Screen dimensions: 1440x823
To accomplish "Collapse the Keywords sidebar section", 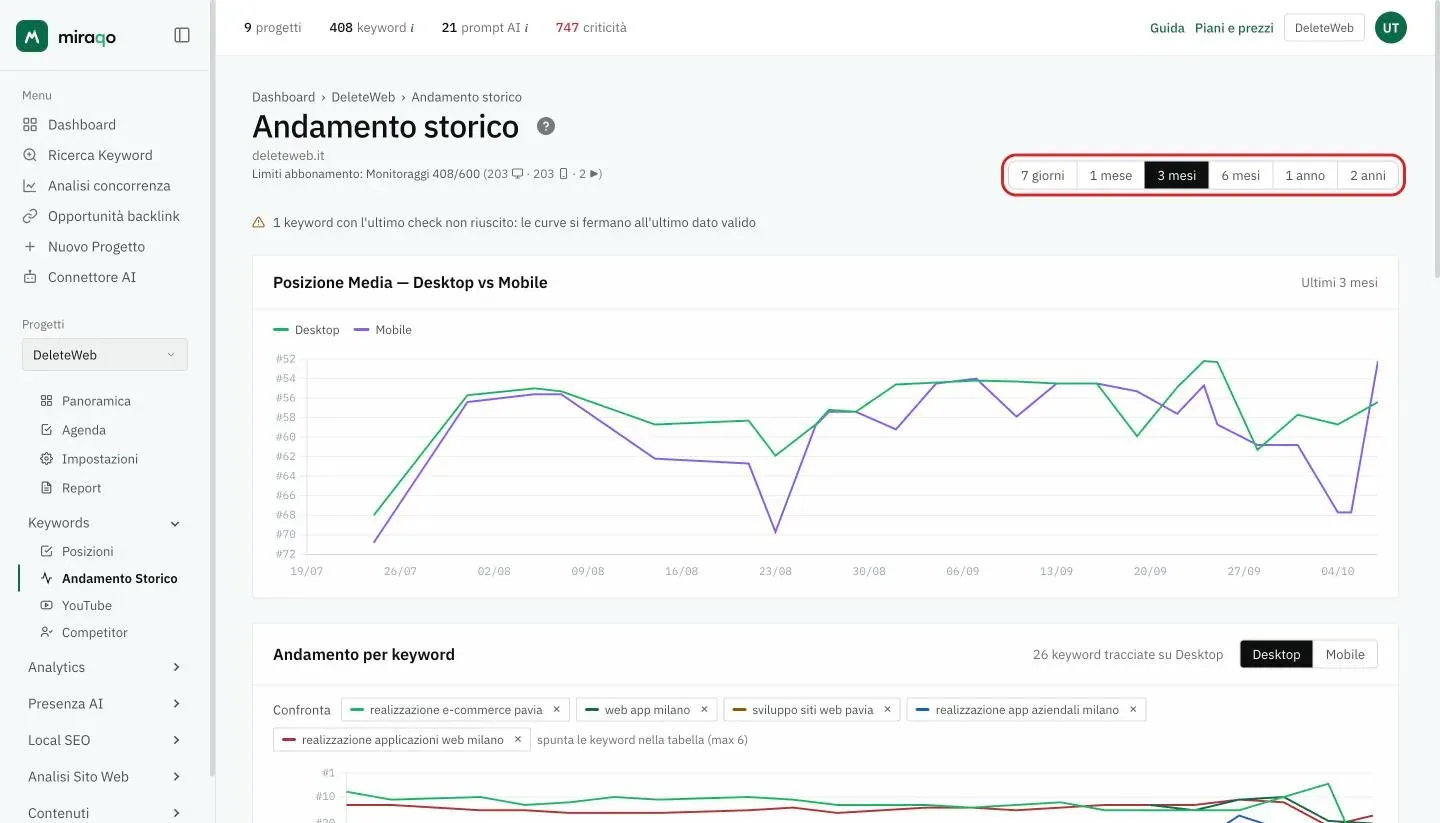I will 176,523.
